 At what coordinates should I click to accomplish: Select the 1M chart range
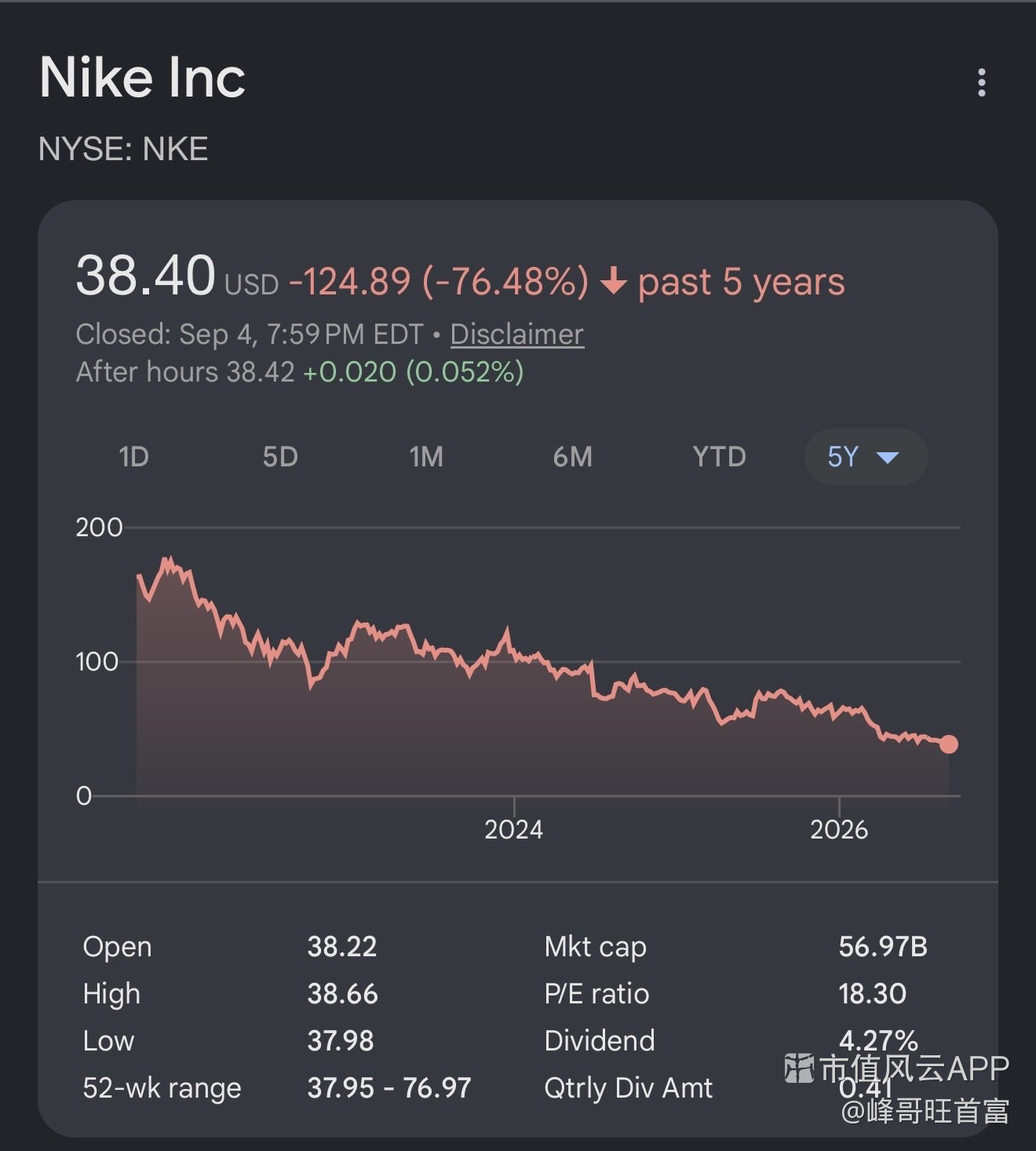pyautogui.click(x=426, y=457)
